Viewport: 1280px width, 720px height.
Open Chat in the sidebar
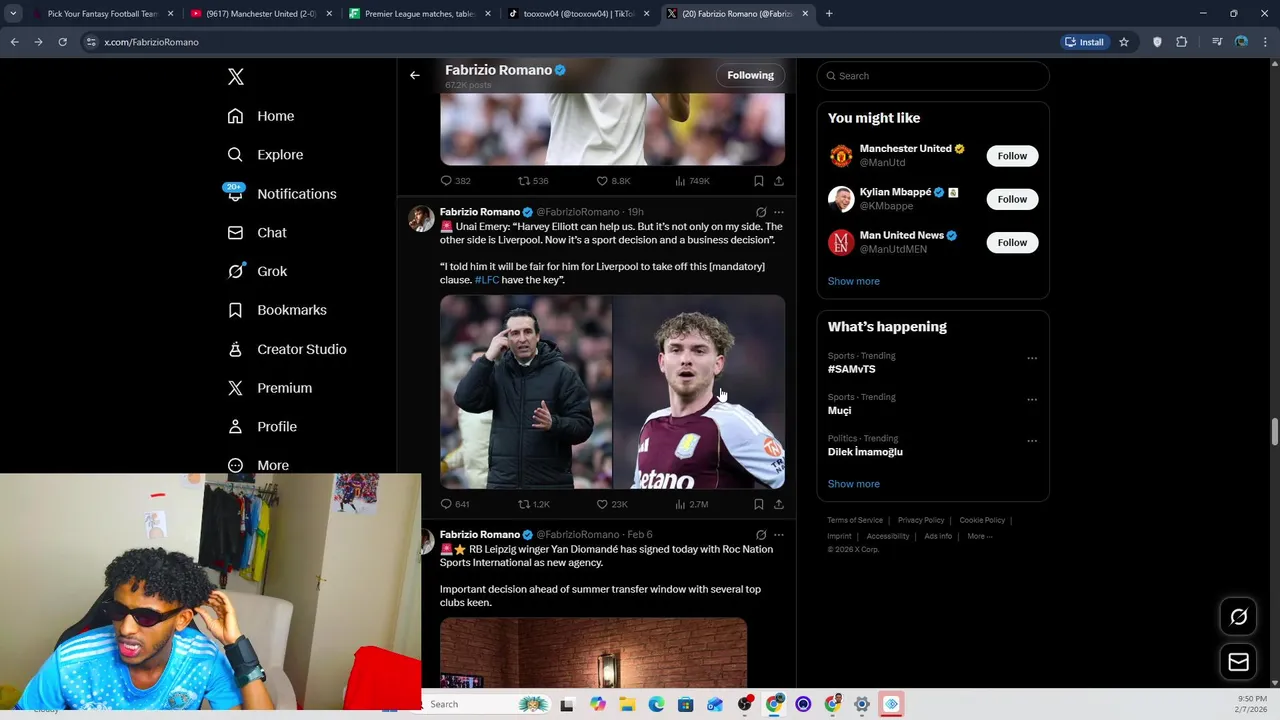coord(257,233)
